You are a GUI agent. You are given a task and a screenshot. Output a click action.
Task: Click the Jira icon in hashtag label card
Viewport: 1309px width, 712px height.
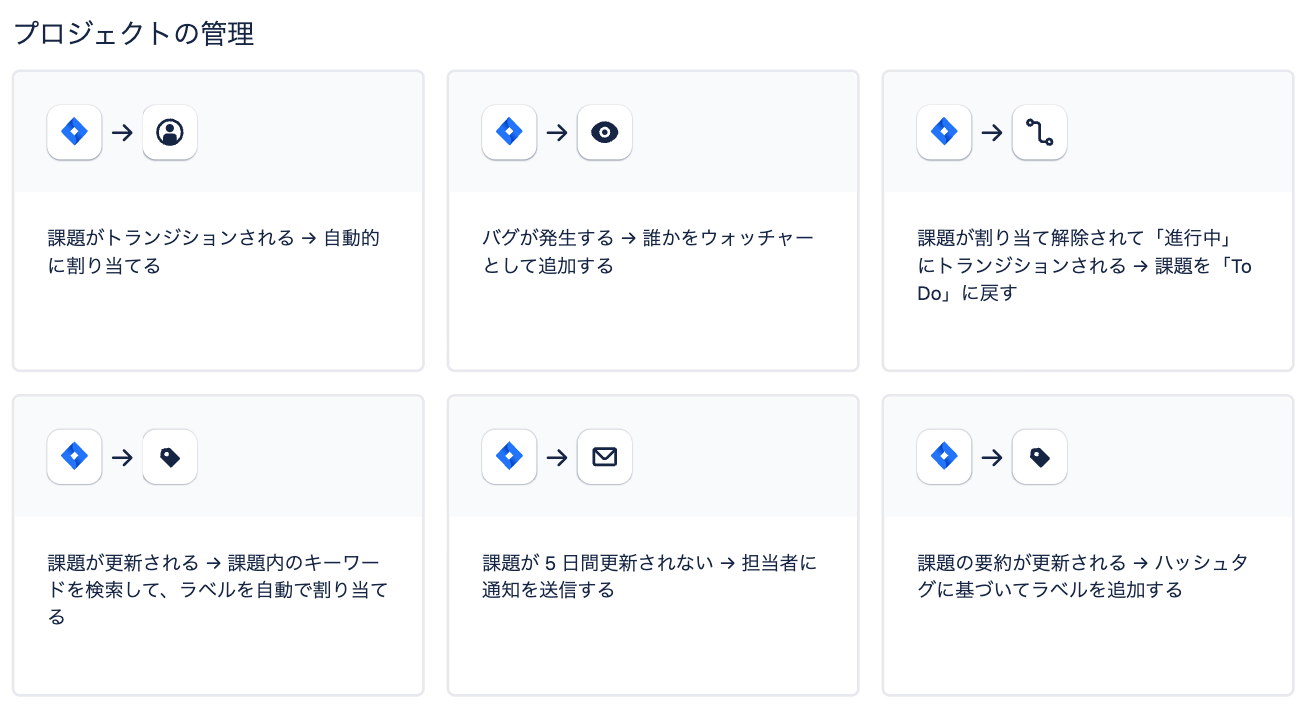[944, 457]
